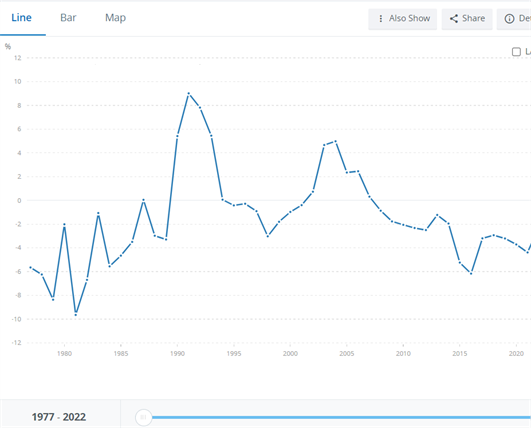Open the Map view tab
Image resolution: width=531 pixels, height=428 pixels.
[x=115, y=18]
